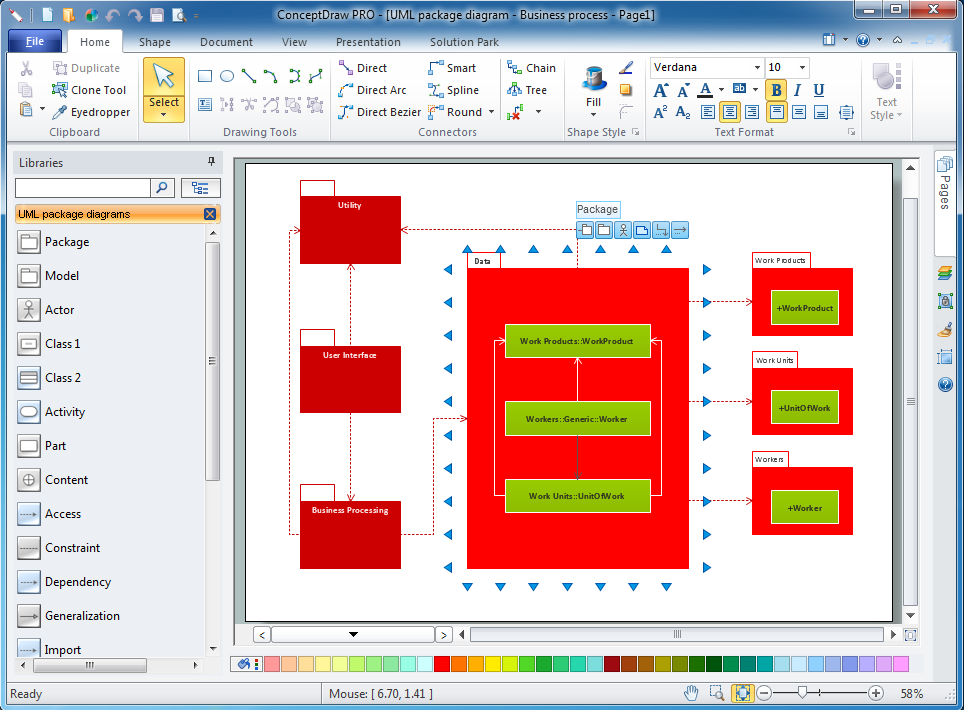Open the File menu tab
Image resolution: width=964 pixels, height=711 pixels.
click(x=35, y=42)
